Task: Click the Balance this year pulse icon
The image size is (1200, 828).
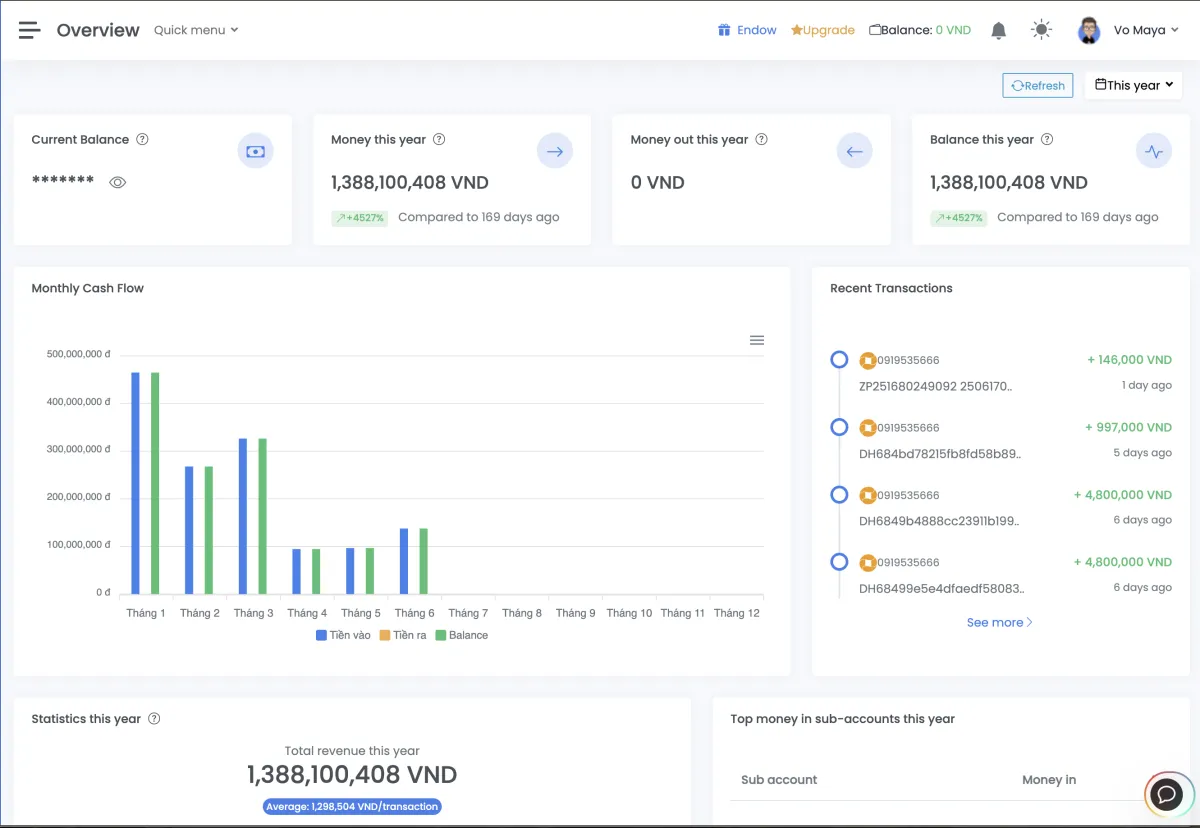Action: pos(1154,152)
